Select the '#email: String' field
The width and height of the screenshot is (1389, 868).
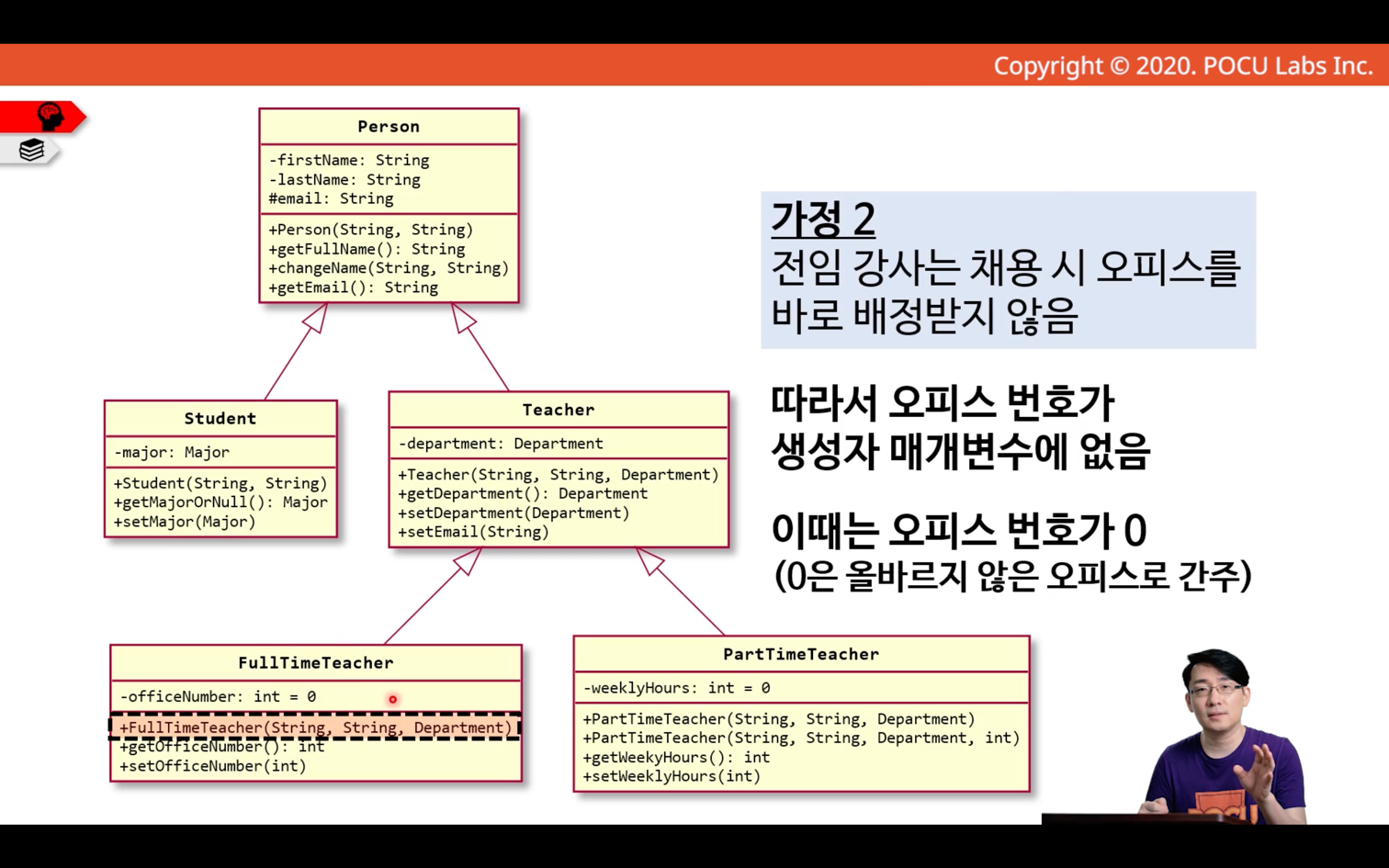pos(331,198)
